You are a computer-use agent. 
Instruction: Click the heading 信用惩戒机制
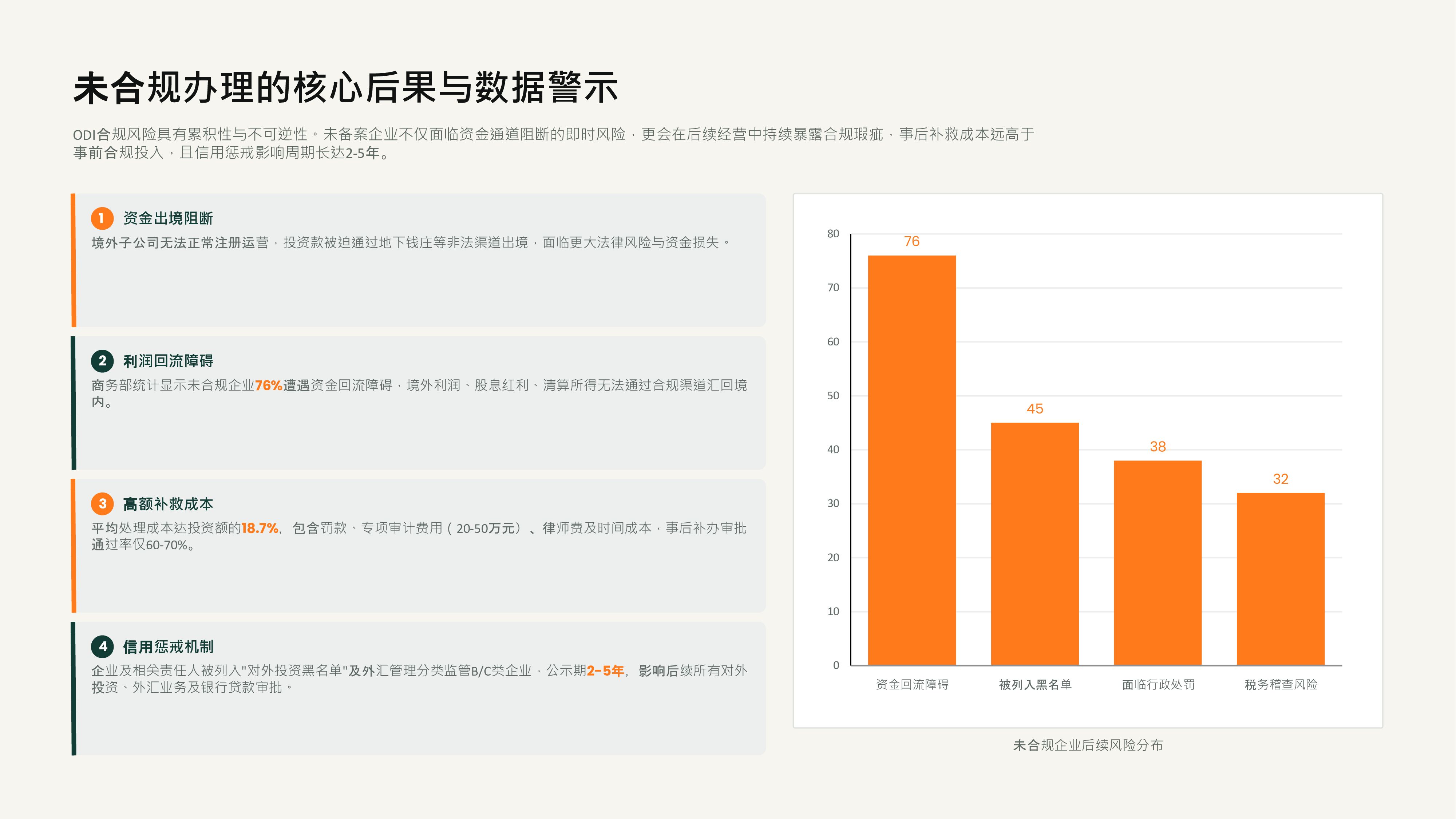pos(168,646)
